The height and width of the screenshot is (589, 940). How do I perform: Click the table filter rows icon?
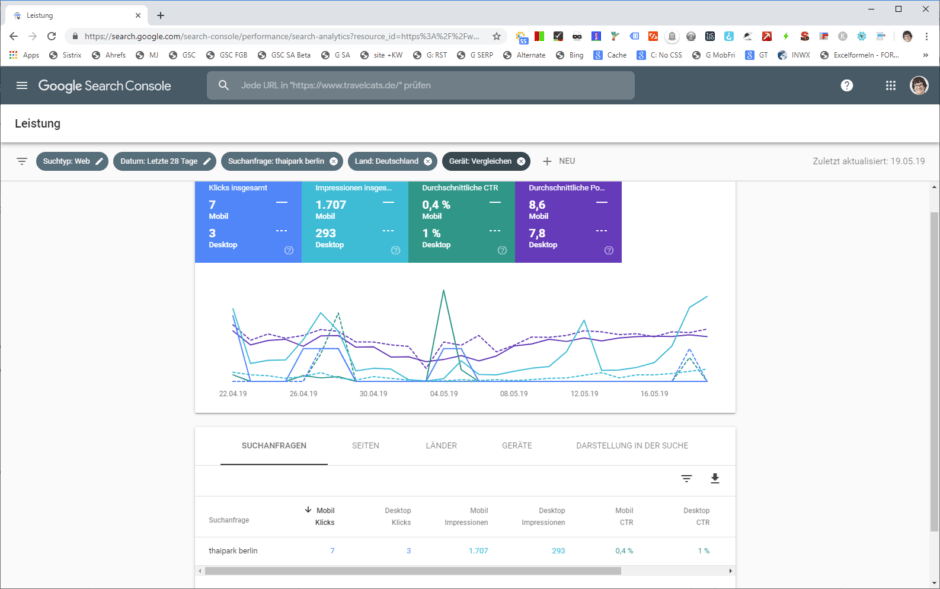pos(686,478)
